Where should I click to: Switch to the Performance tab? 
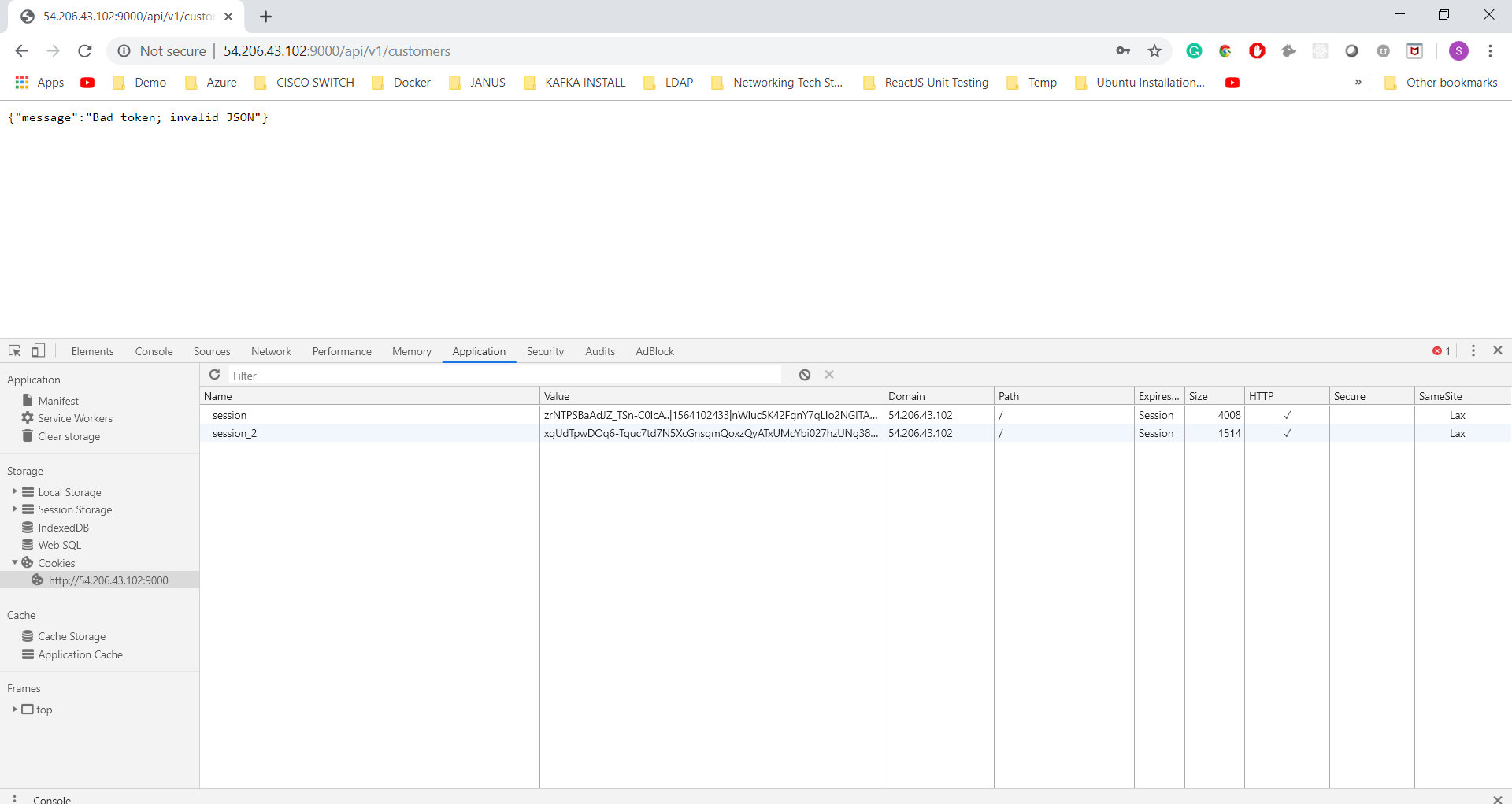click(342, 351)
